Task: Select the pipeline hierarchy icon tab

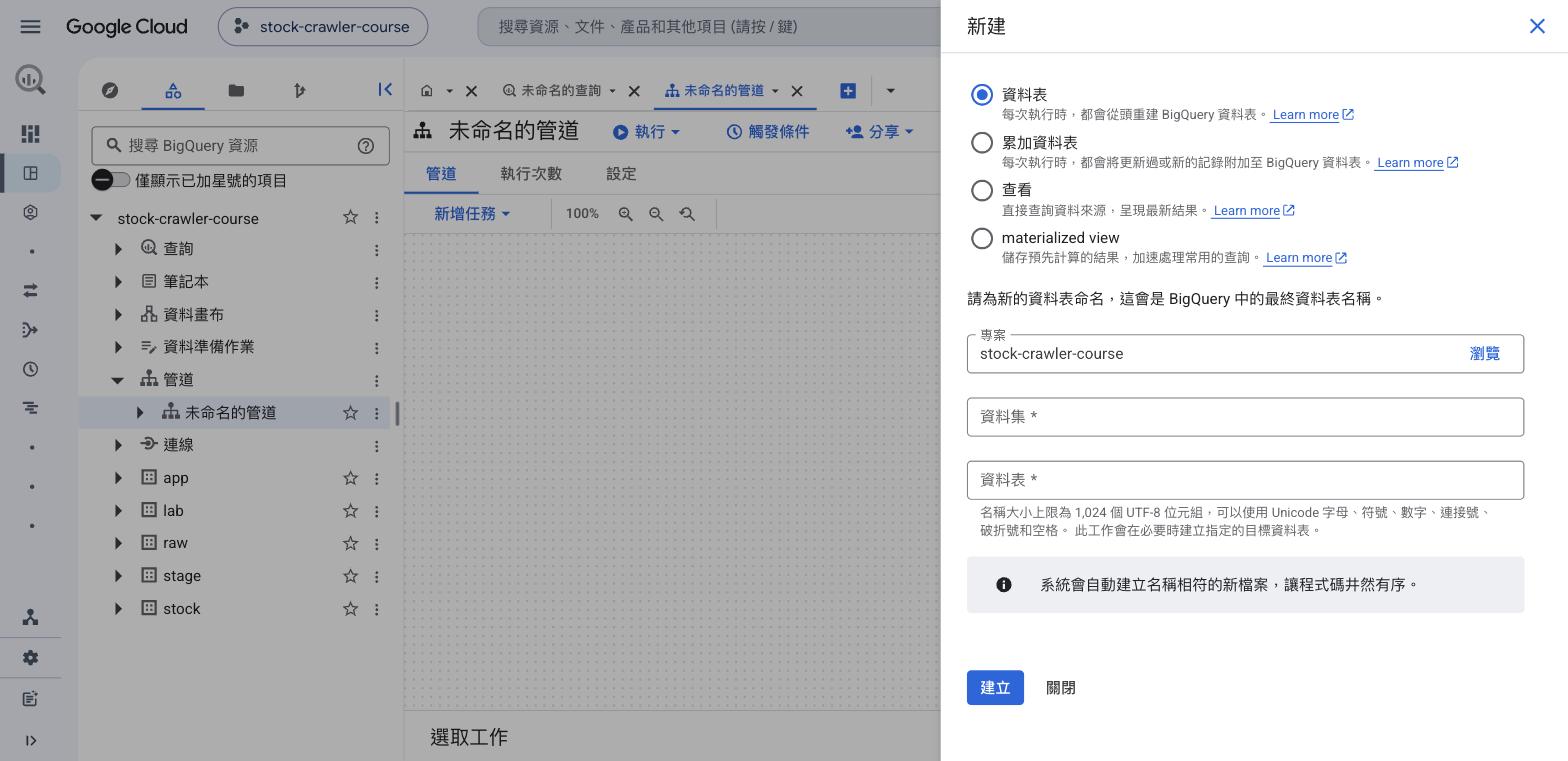Action: tap(173, 91)
